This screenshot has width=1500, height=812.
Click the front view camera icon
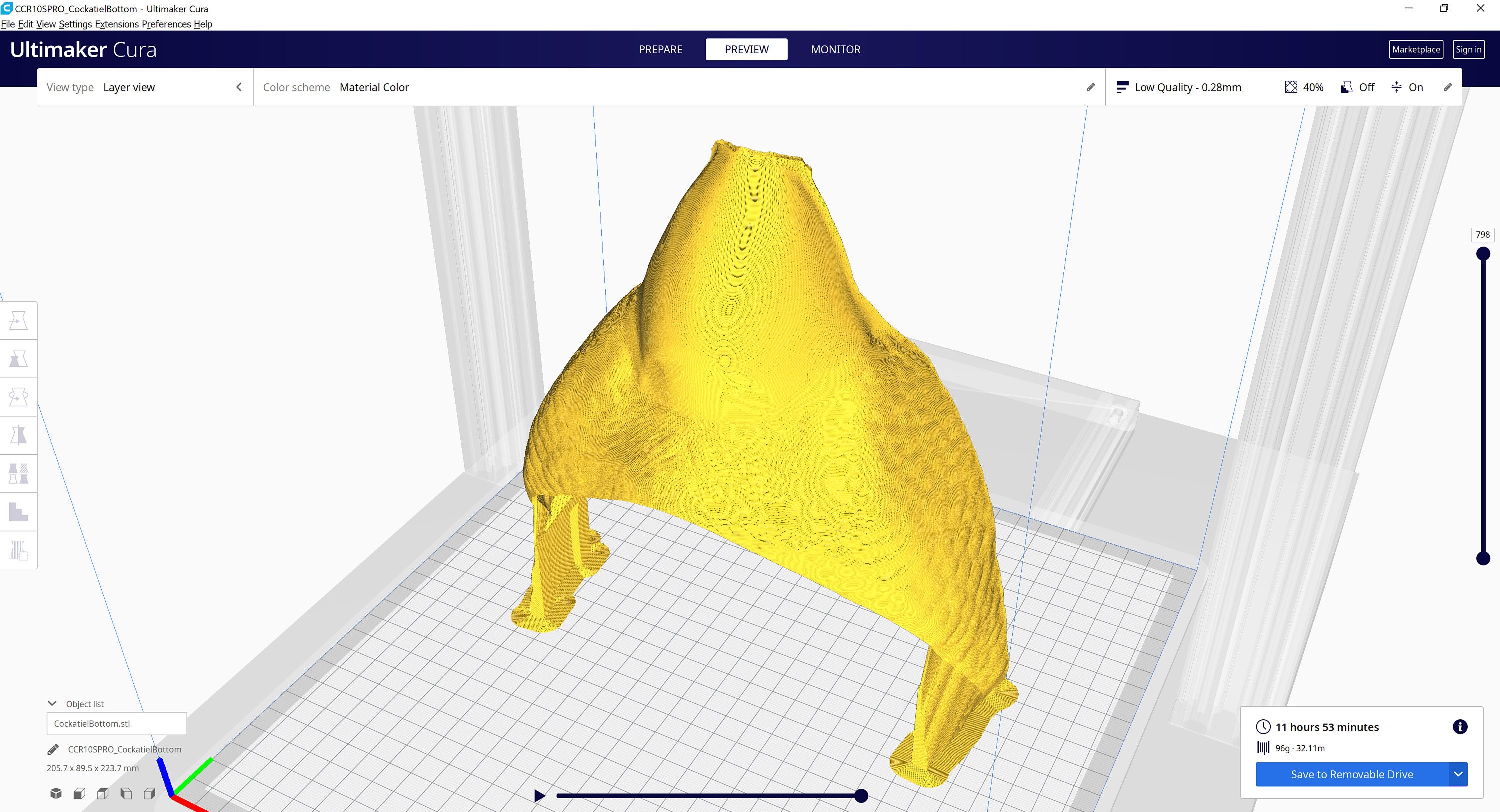click(79, 793)
